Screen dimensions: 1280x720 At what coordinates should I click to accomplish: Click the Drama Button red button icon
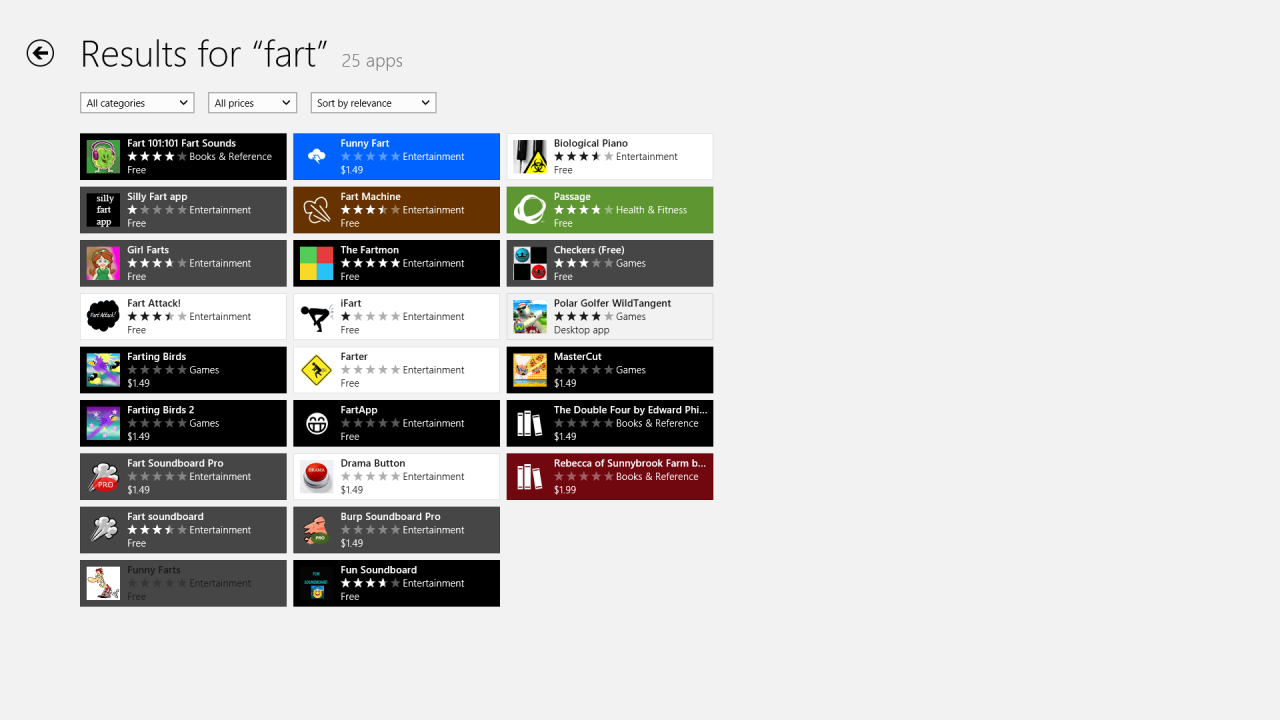click(317, 477)
